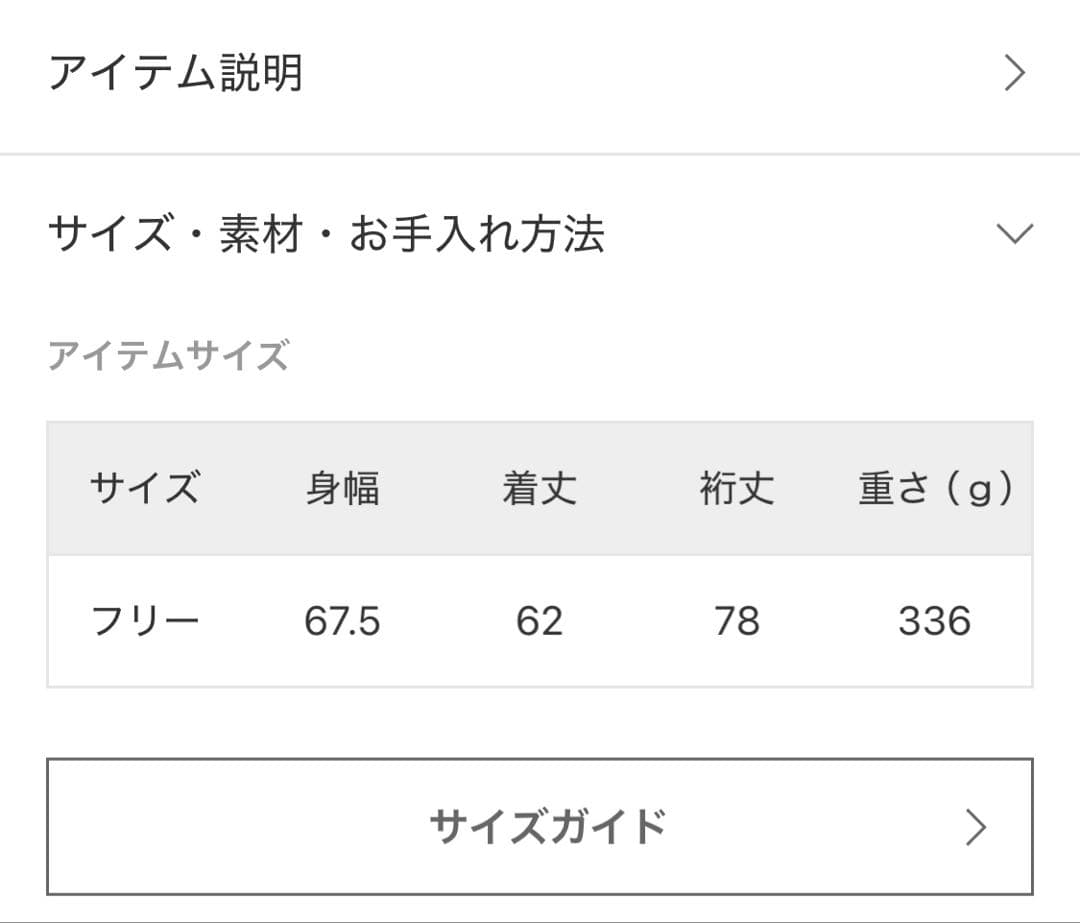The height and width of the screenshot is (923, 1080).
Task: Click the フリー size cell
Action: pyautogui.click(x=145, y=620)
